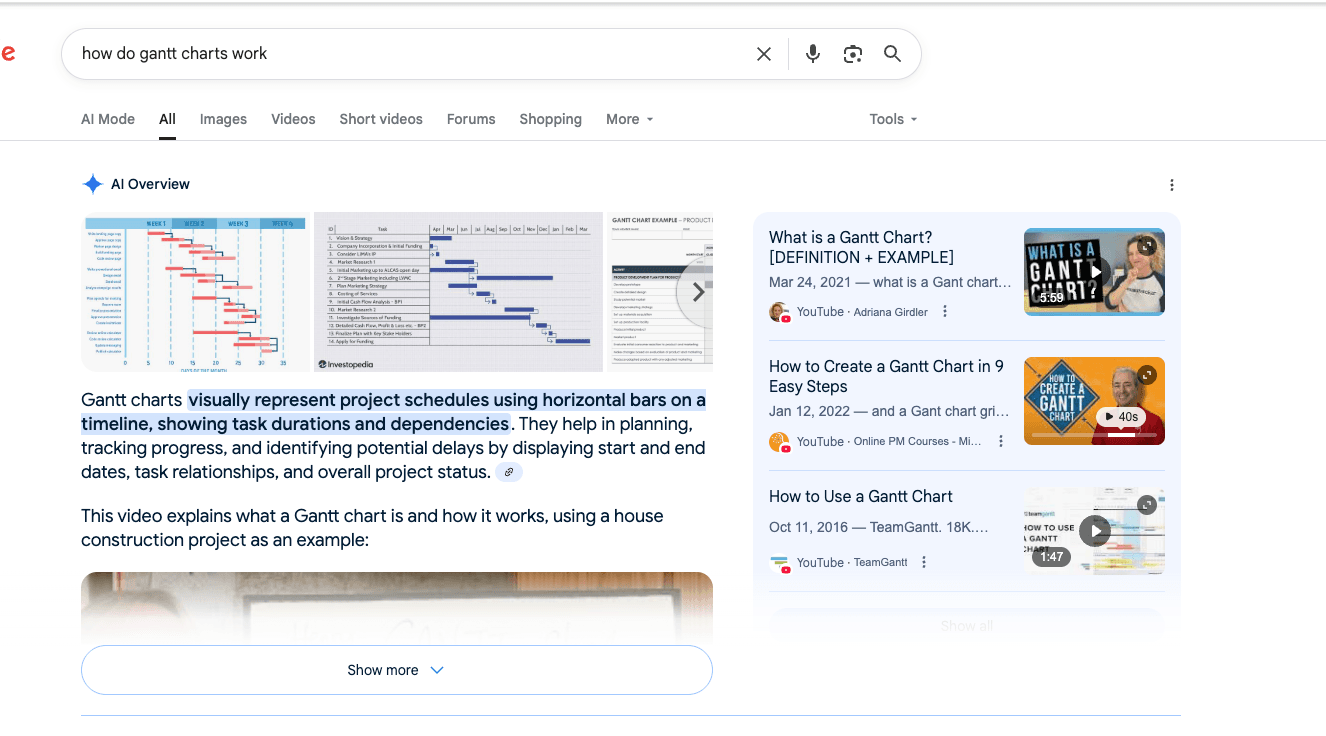Open AI Overview three-dot options menu
Screen dimensions: 1326x736
[x=1172, y=185]
